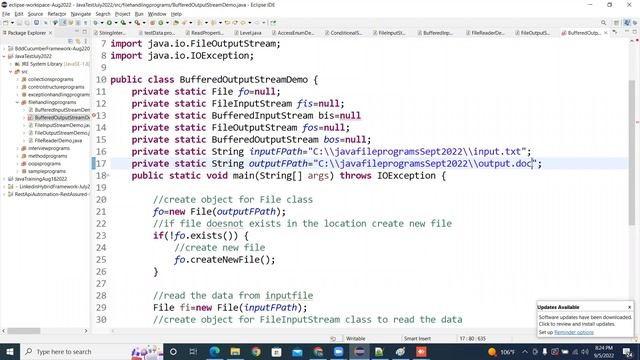Minimize the Package Explorer view
Image resolution: width=640 pixels, height=360 pixels.
(x=77, y=32)
